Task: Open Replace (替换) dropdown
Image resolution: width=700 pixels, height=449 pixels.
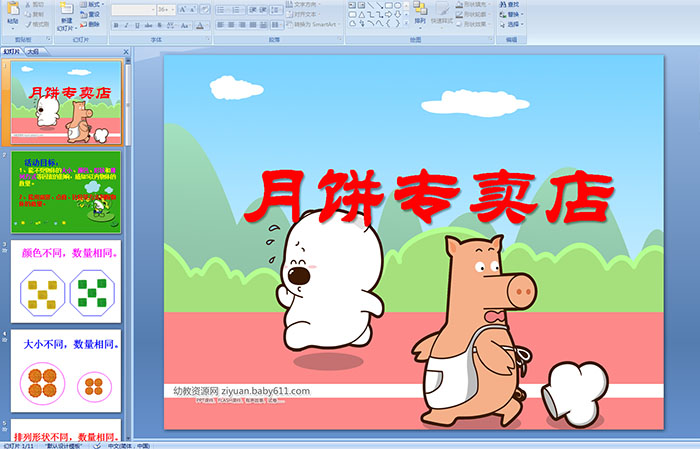Action: coord(512,14)
